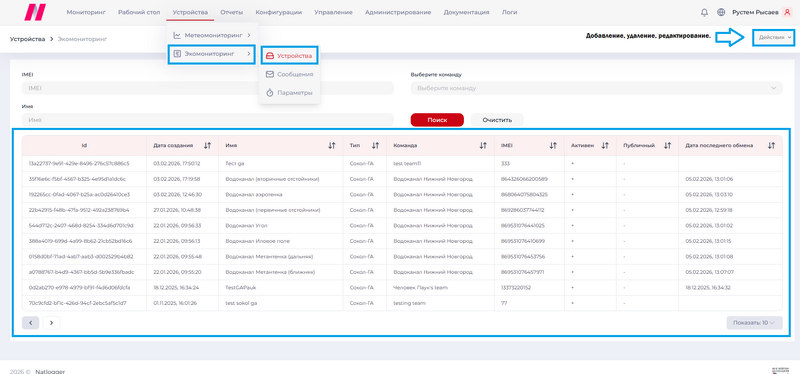The height and width of the screenshot is (374, 800).
Task: Open the Устройства top menu
Action: 190,12
